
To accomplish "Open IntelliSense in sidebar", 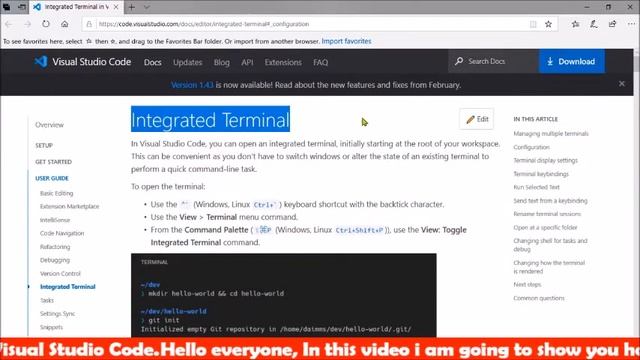I will click(x=55, y=220).
